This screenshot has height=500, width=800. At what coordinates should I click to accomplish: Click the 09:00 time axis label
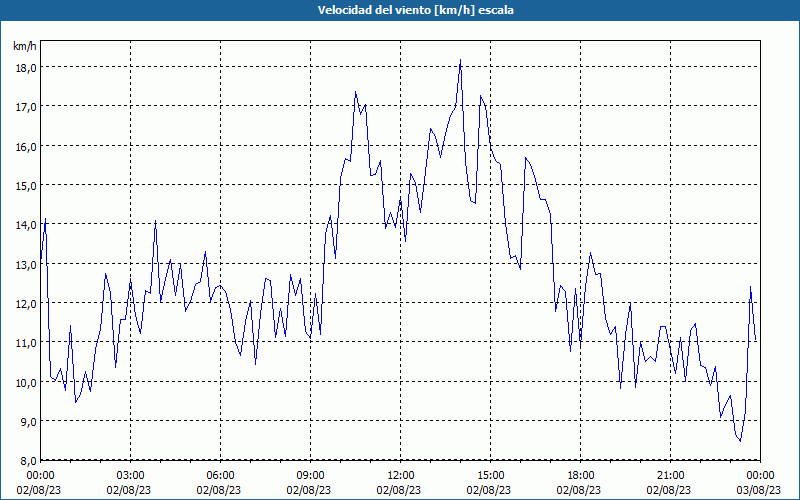[x=310, y=476]
